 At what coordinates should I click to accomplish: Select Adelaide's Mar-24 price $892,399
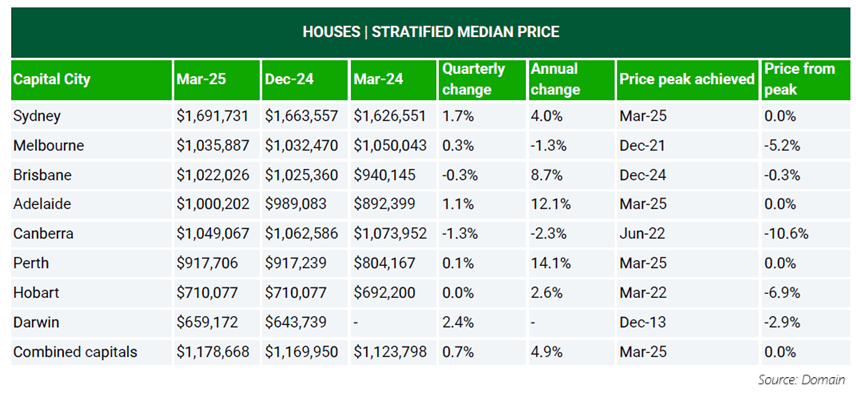click(384, 205)
